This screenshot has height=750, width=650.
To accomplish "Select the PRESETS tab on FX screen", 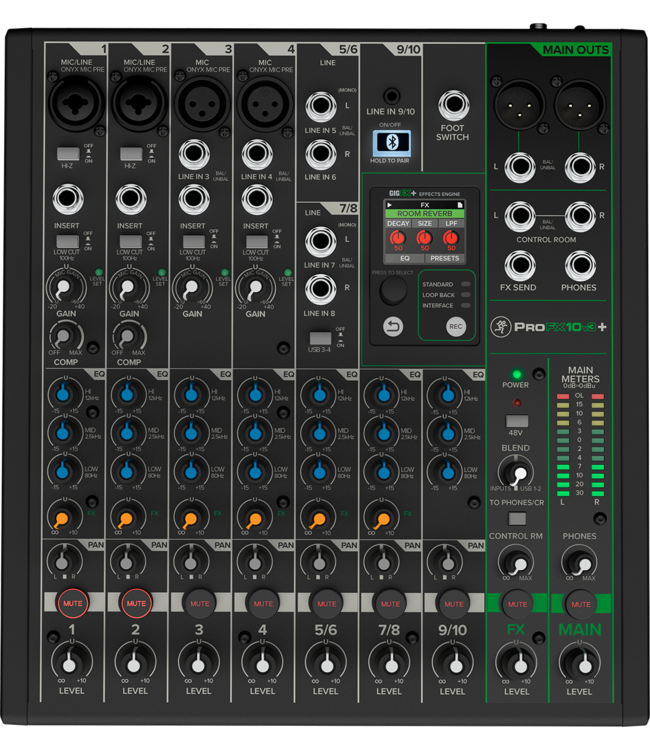I will (444, 258).
